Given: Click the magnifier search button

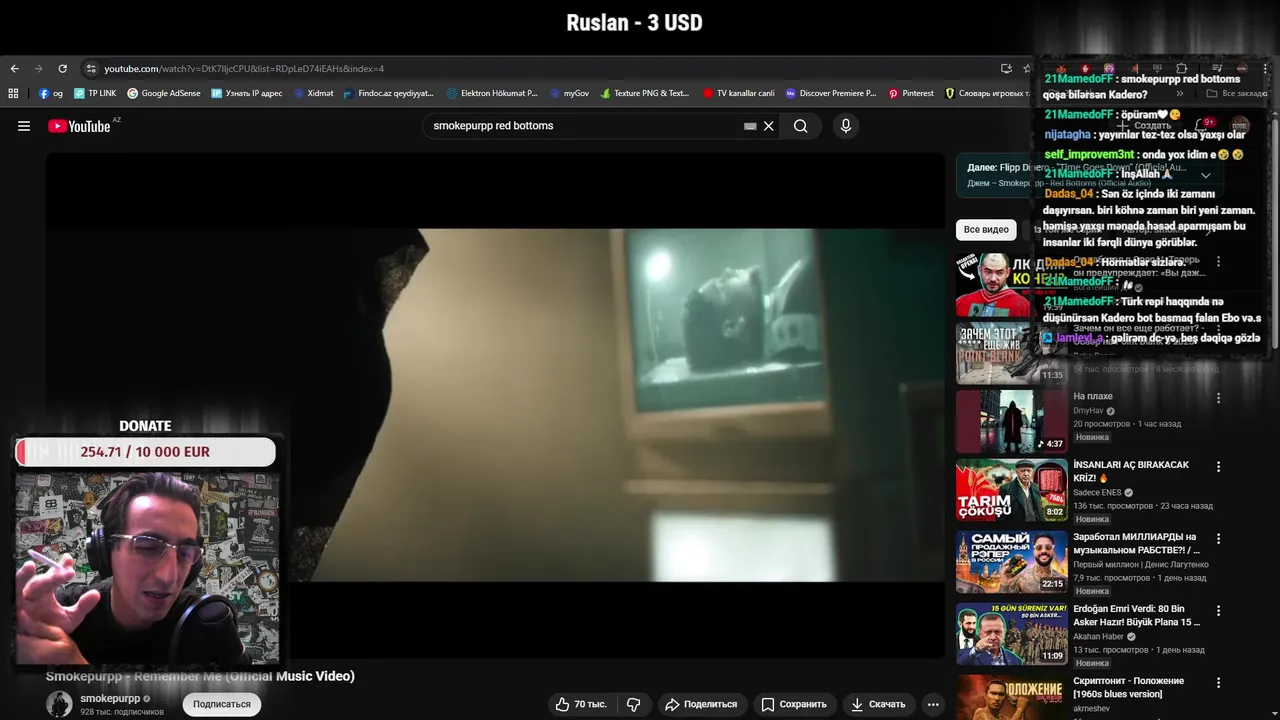Looking at the screenshot, I should click(x=801, y=126).
